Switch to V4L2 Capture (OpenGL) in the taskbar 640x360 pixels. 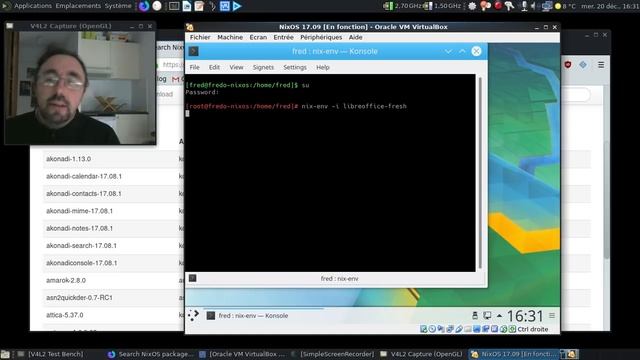pyautogui.click(x=422, y=354)
